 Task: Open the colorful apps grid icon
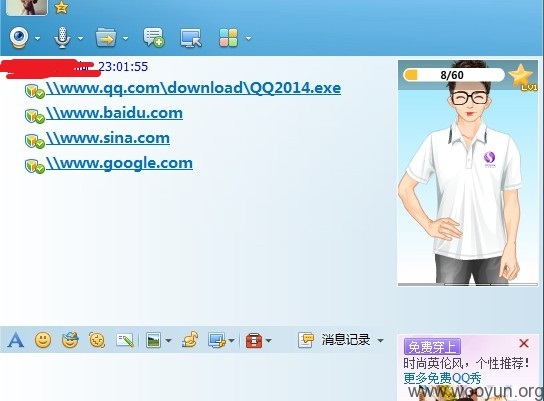[229, 38]
